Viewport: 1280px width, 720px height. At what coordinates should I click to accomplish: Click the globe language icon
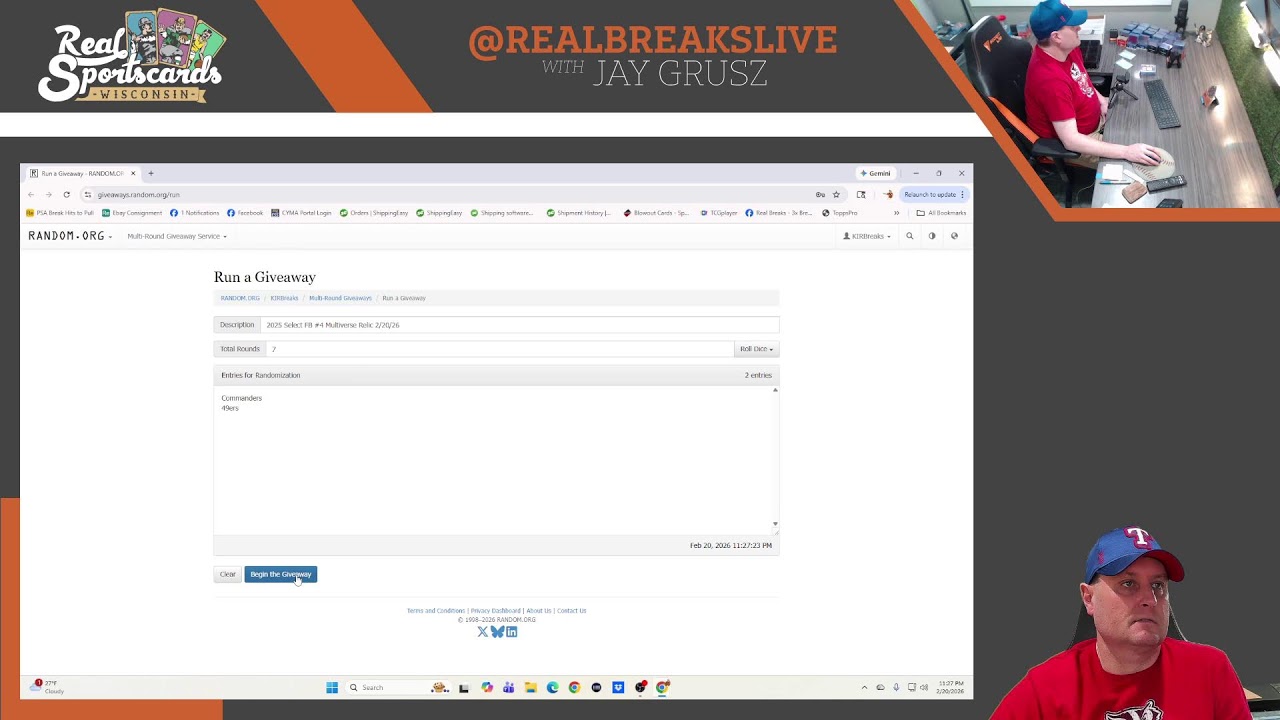[954, 236]
